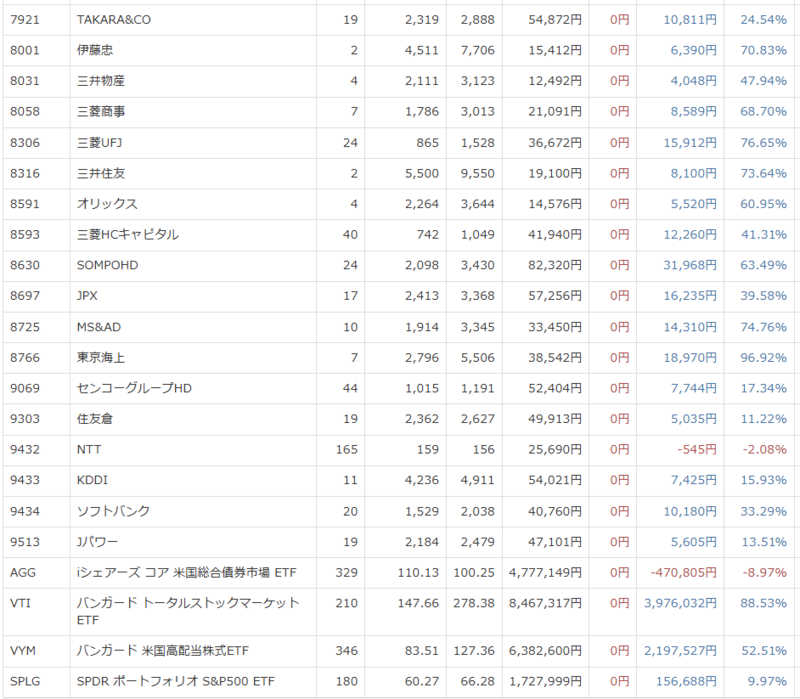Click the 三菱商事 stock name

pyautogui.click(x=101, y=112)
